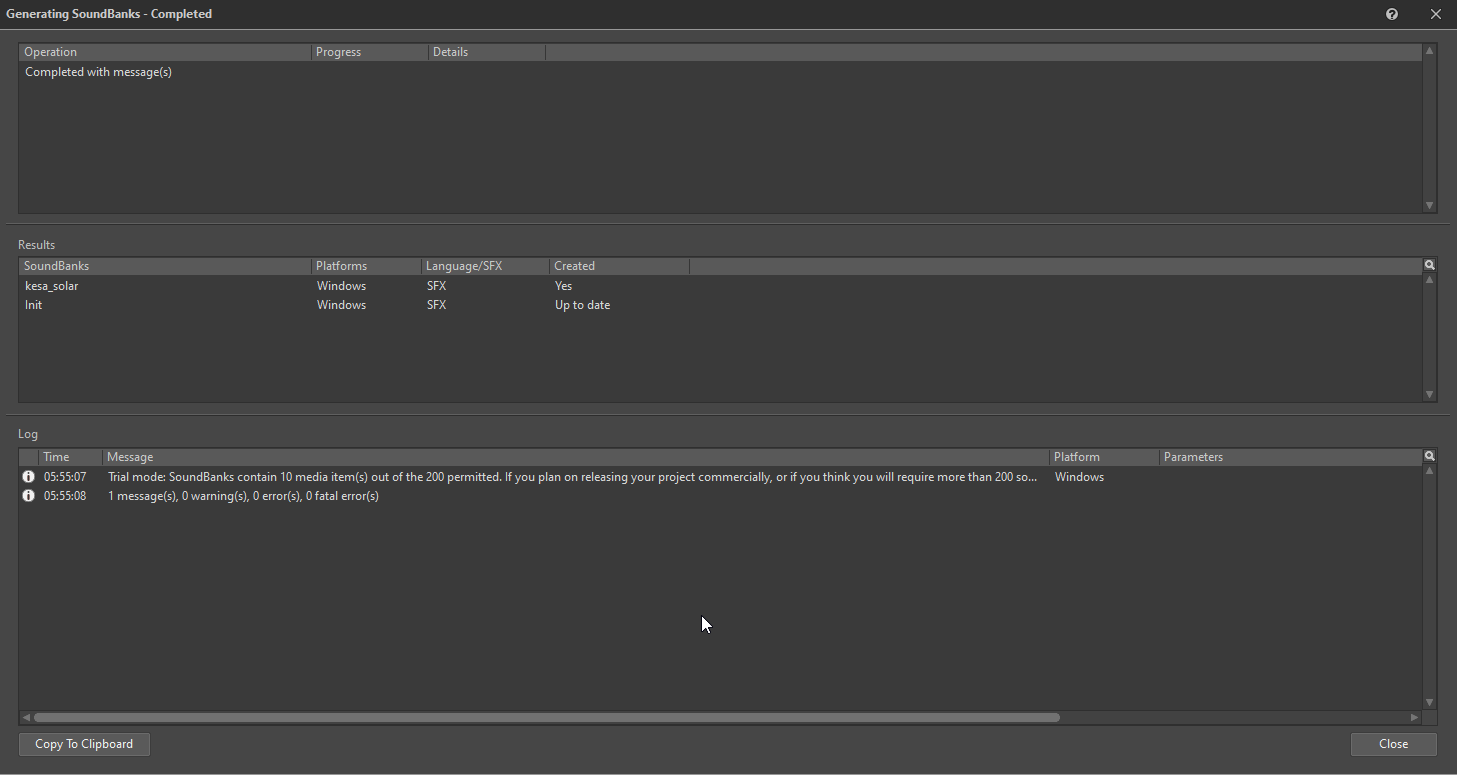Sort Results by Created column header
The image size is (1457, 775).
[618, 266]
